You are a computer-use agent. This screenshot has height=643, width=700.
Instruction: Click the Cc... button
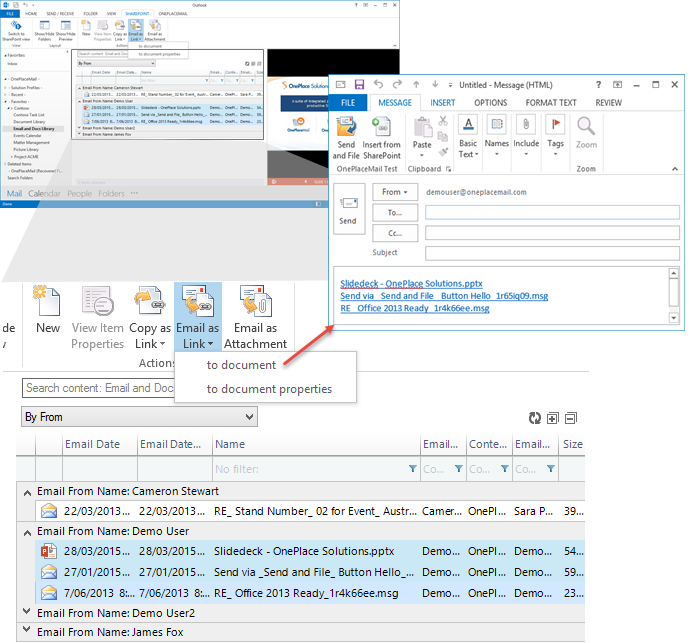(x=395, y=233)
